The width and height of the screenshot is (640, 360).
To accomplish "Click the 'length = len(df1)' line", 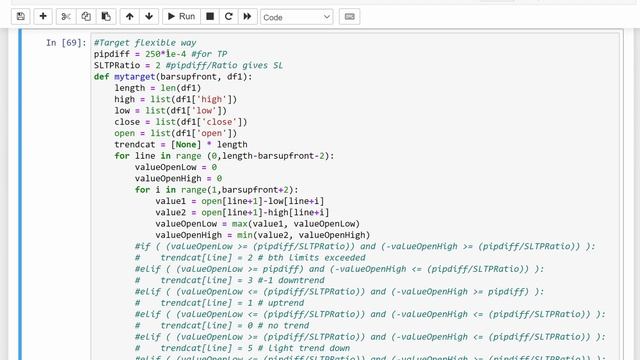I will (x=158, y=88).
